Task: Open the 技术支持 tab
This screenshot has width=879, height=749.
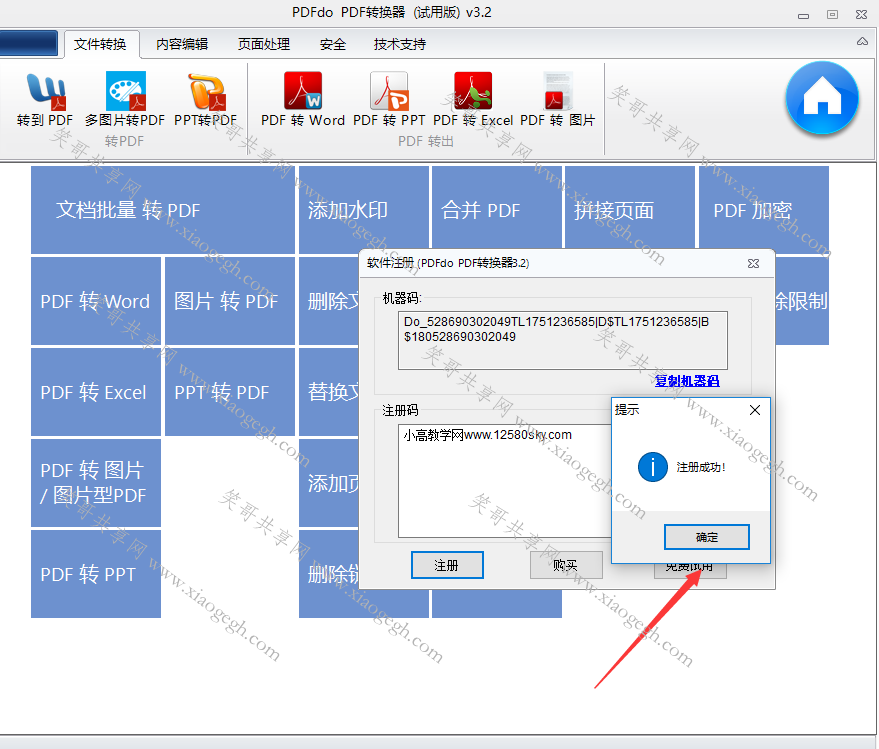Action: click(x=400, y=44)
